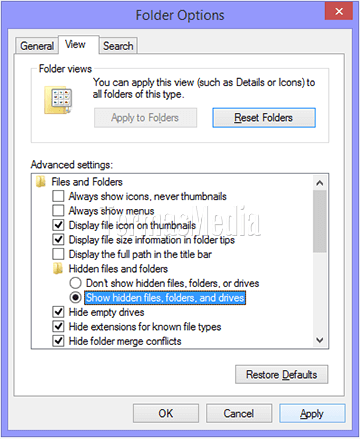Select the View tab
The image size is (360, 439).
point(79,44)
